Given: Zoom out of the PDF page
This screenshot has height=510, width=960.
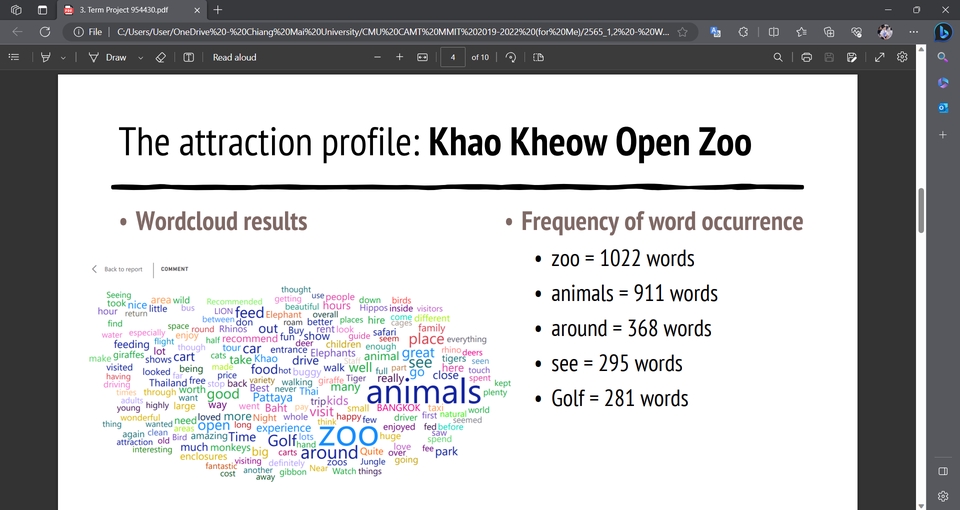Looking at the screenshot, I should point(377,57).
